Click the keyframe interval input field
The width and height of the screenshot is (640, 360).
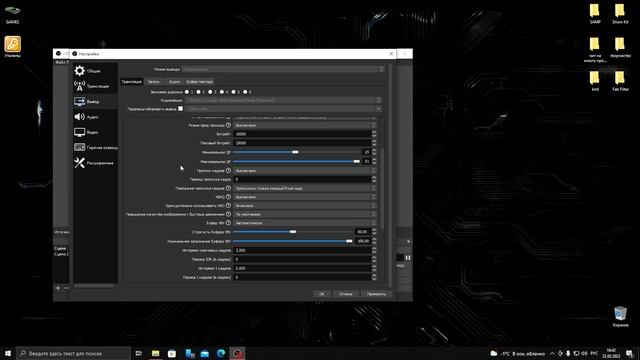click(x=302, y=250)
